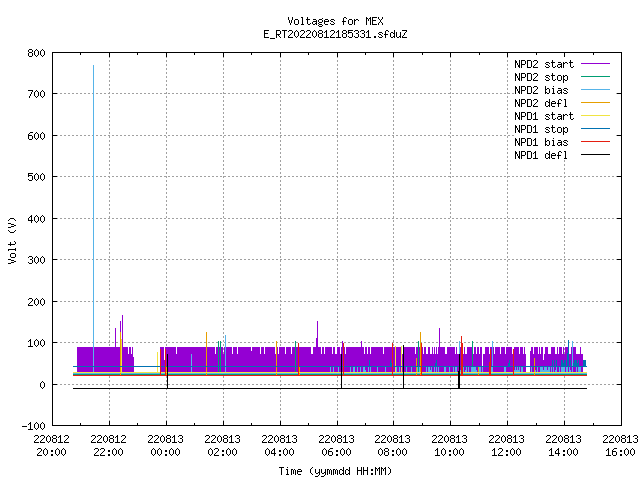This screenshot has width=640, height=480.
Task: Click the '220812 22:00' x-axis tick label
Action: click(x=109, y=446)
